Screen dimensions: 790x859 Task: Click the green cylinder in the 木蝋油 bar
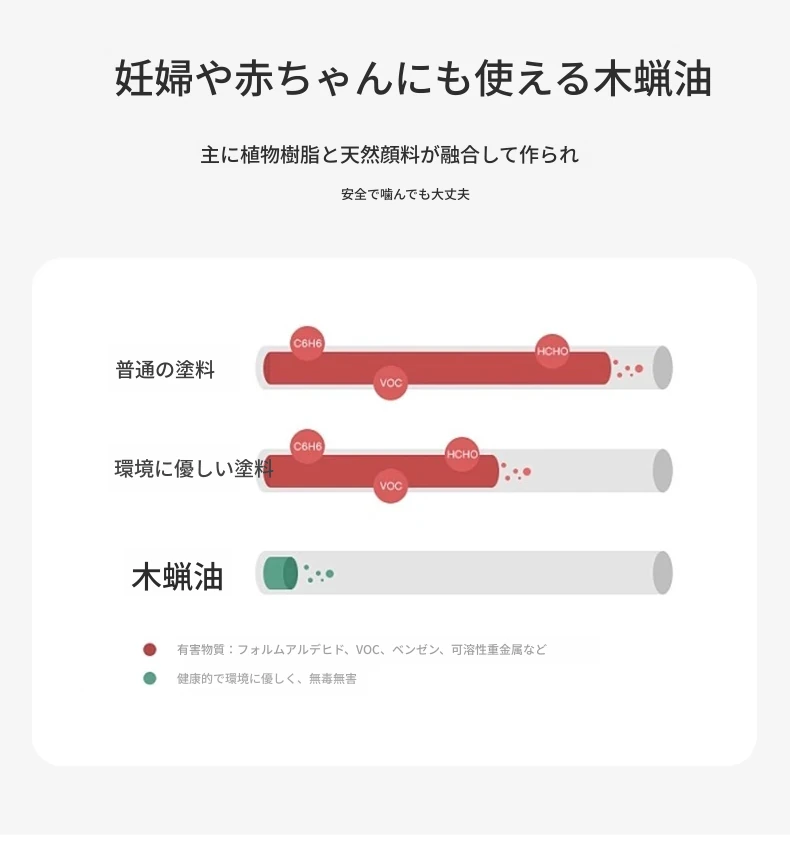pos(280,573)
